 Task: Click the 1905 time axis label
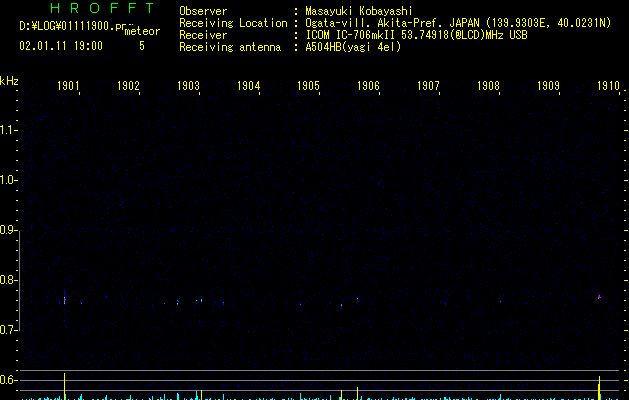[308, 85]
